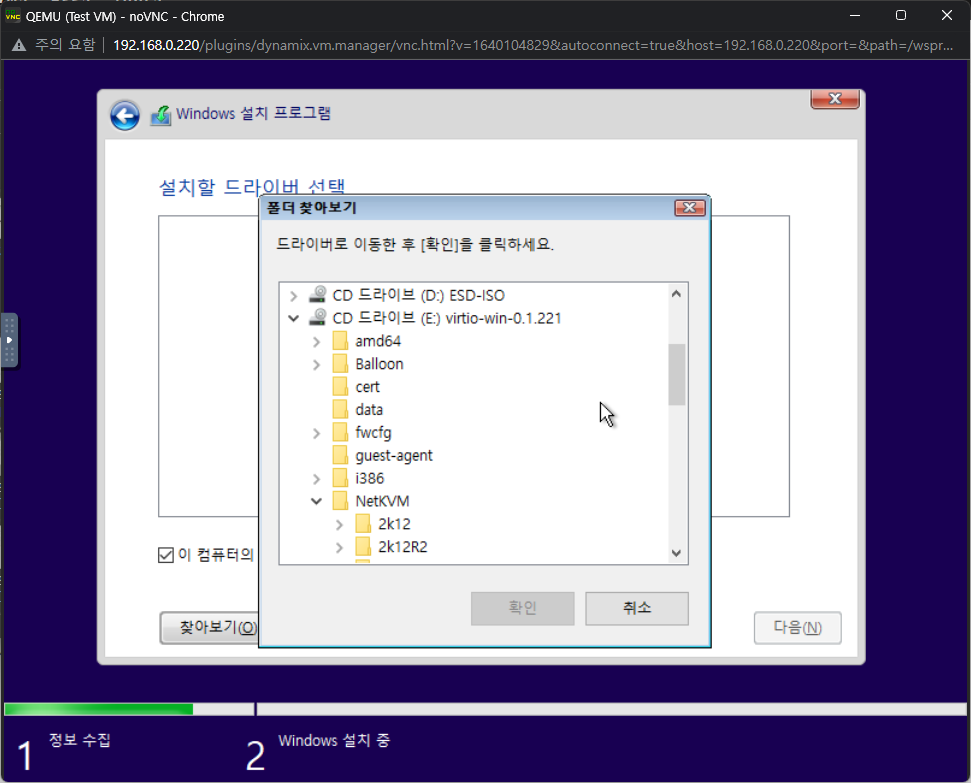The width and height of the screenshot is (971, 783).
Task: Click the 찾아보기 (Browse) button
Action: tap(209, 628)
